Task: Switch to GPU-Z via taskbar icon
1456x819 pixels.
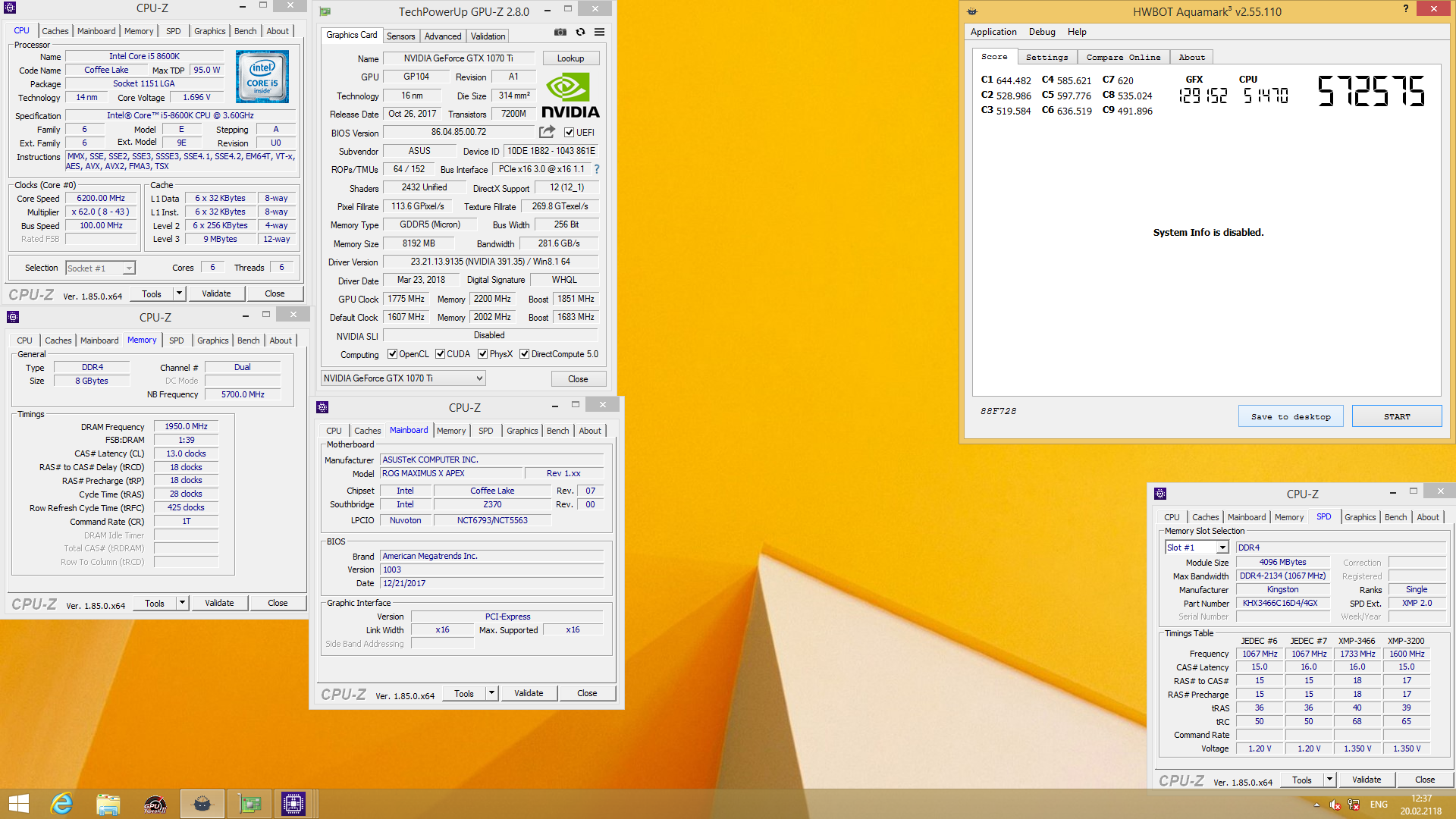Action: (x=249, y=804)
